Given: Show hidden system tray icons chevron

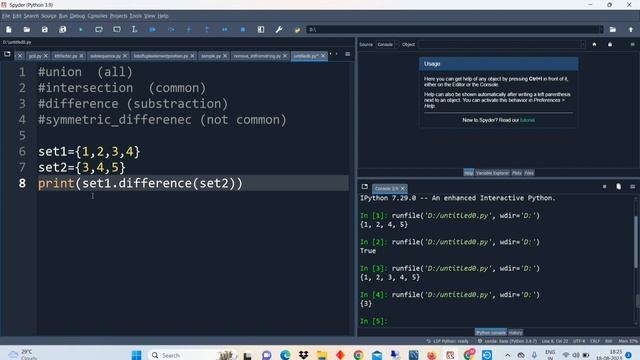Looking at the screenshot, I should coord(507,355).
